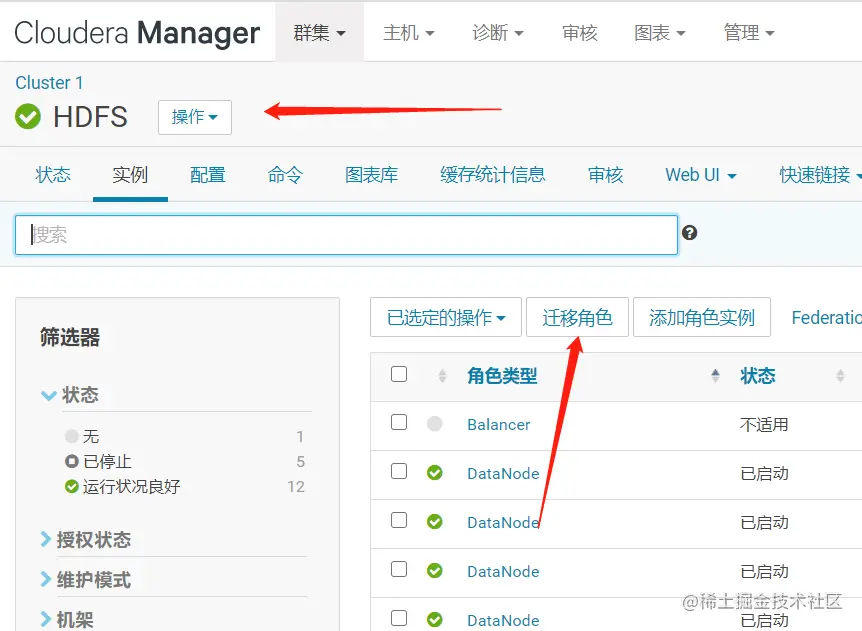Image resolution: width=862 pixels, height=631 pixels.
Task: Expand the 维护模式 filter section
Action: tap(86, 580)
